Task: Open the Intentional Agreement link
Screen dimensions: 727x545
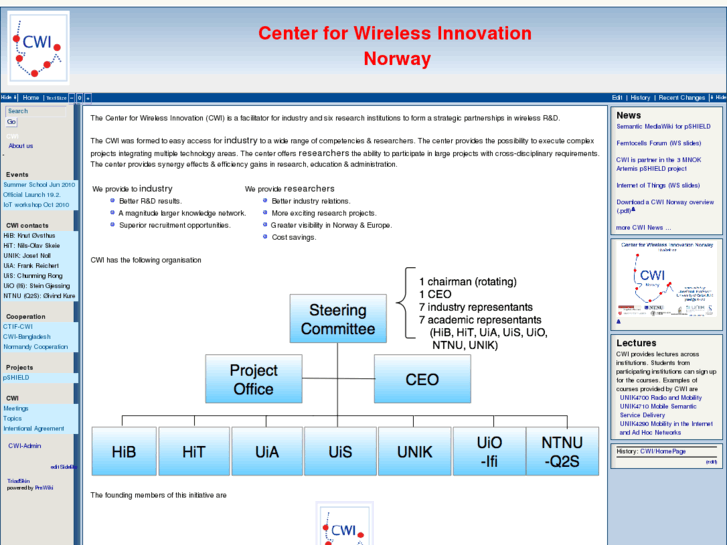Action: [34, 429]
